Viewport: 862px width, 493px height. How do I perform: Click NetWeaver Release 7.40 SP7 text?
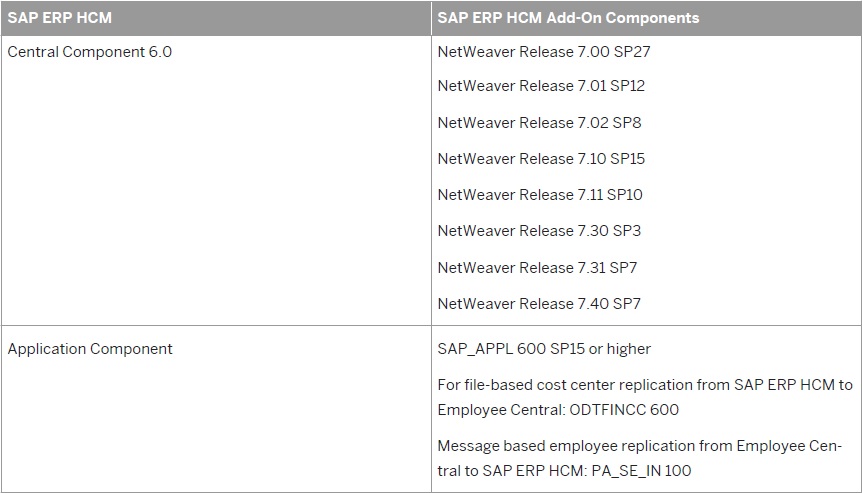[x=539, y=303]
